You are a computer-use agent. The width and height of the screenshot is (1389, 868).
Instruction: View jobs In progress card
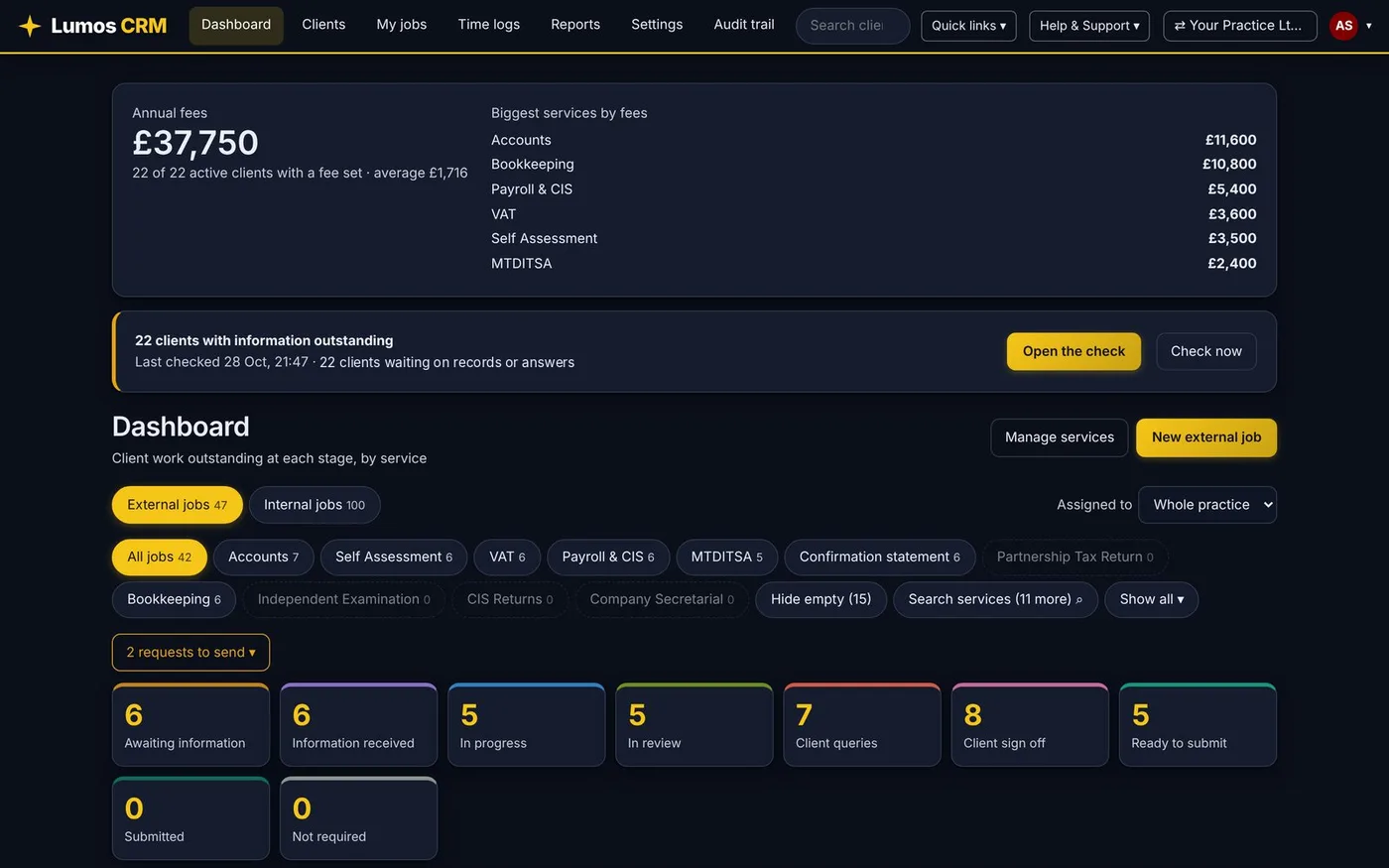point(527,725)
